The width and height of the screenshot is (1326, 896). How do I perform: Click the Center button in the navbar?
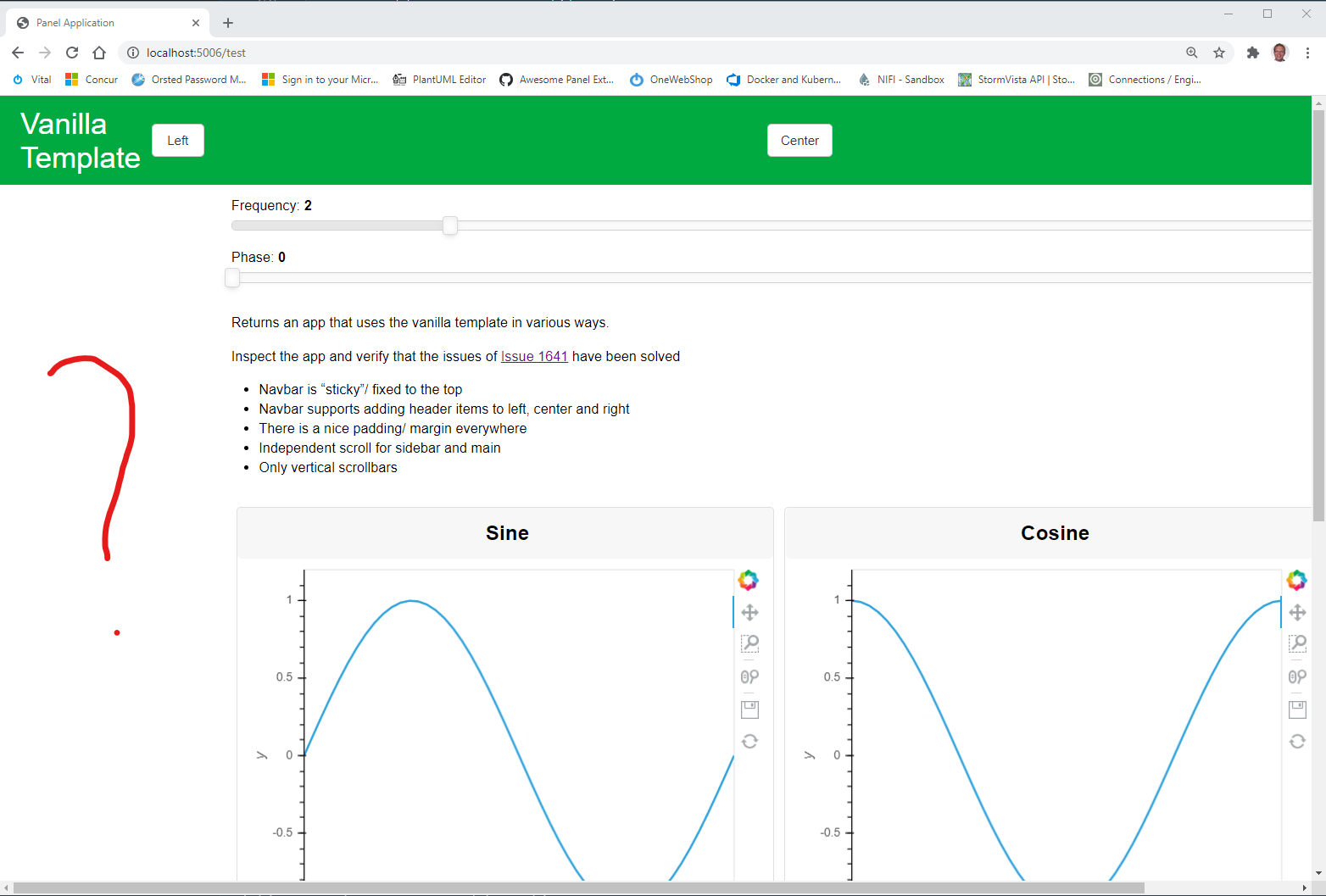[799, 140]
